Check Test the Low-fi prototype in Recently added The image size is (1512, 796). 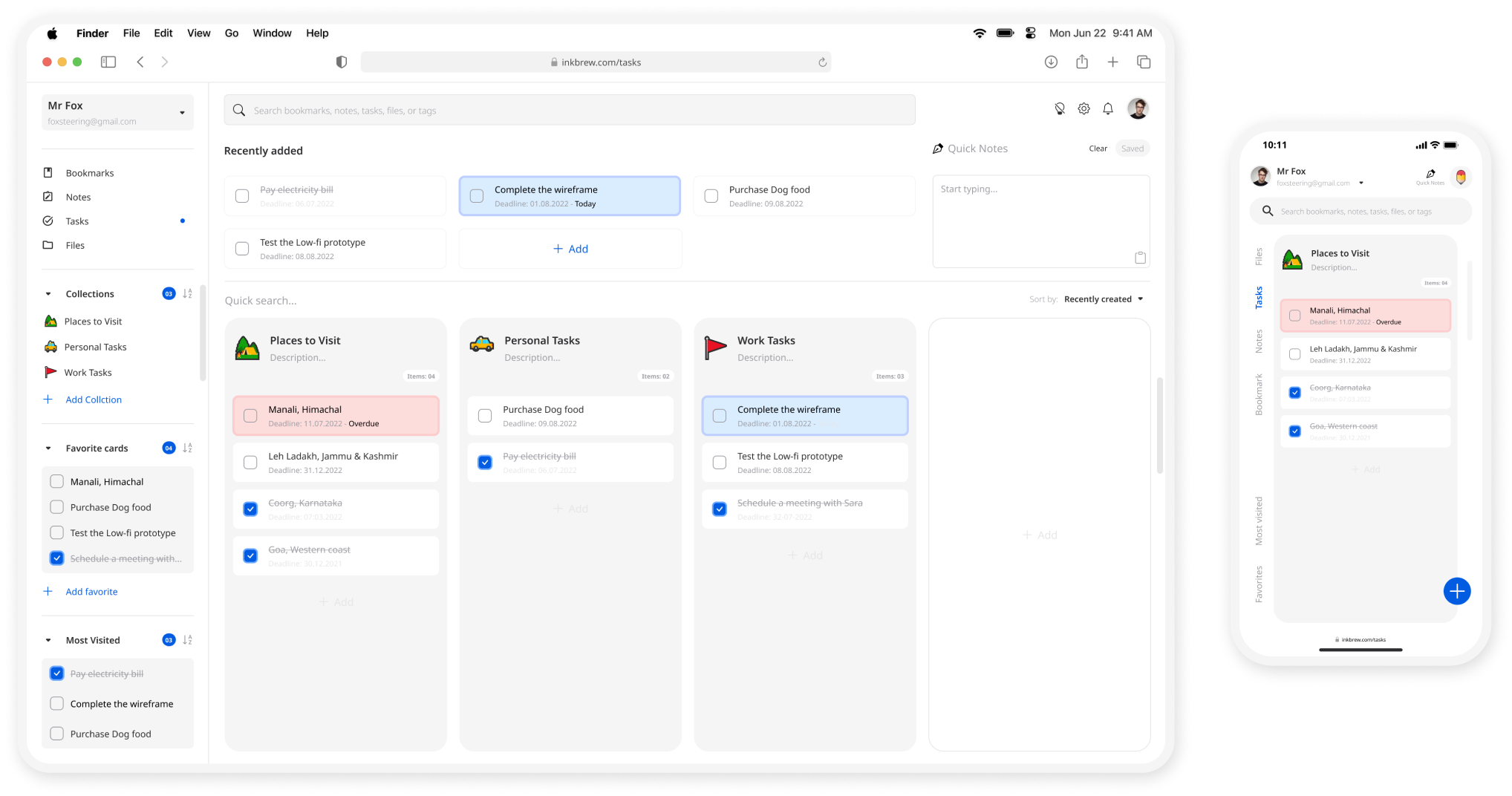click(242, 249)
